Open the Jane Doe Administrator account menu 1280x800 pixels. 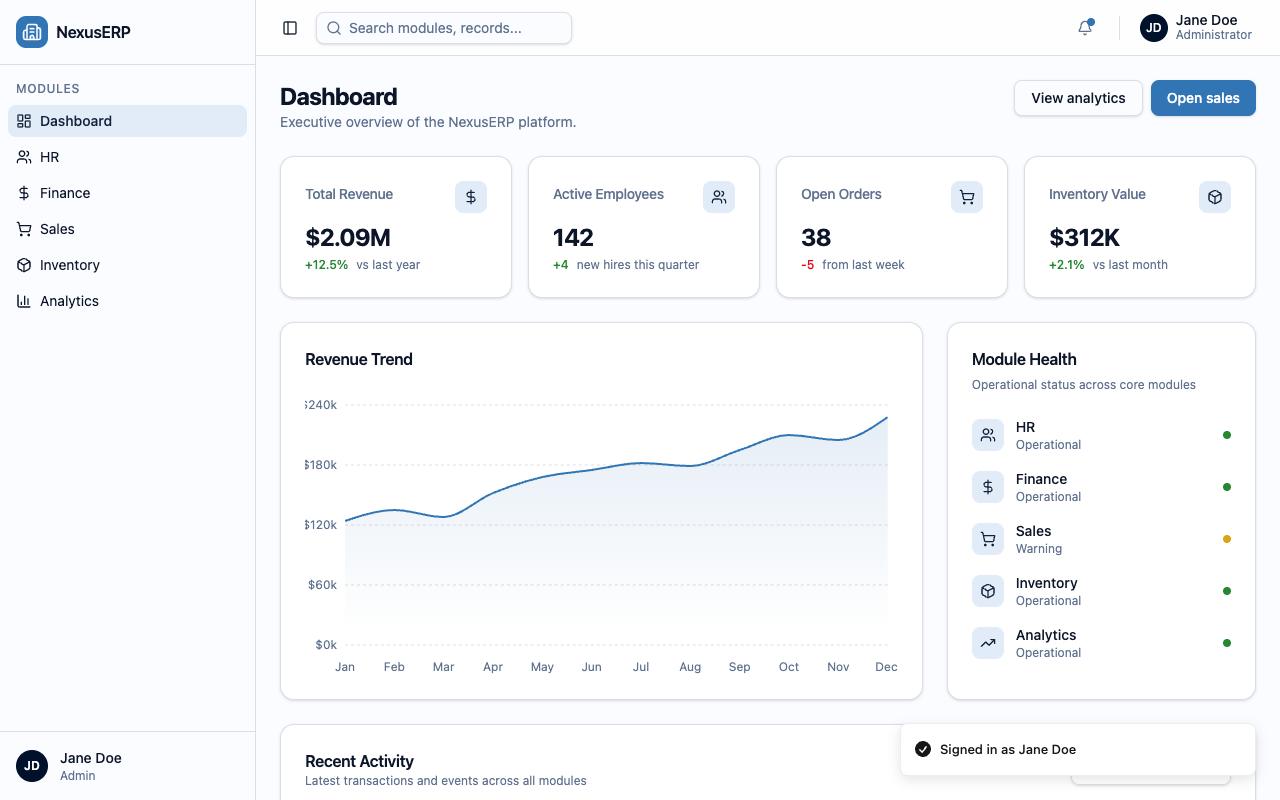click(1196, 28)
